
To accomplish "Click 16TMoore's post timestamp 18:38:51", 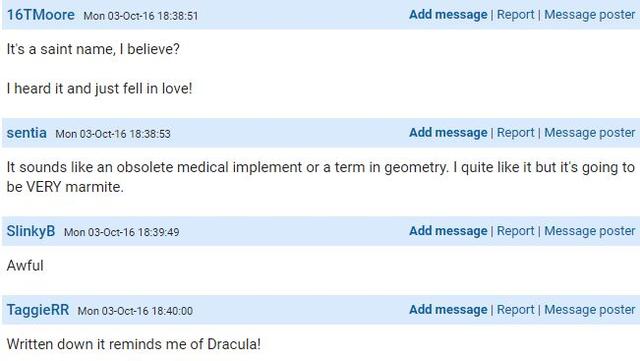I will click(x=141, y=16).
